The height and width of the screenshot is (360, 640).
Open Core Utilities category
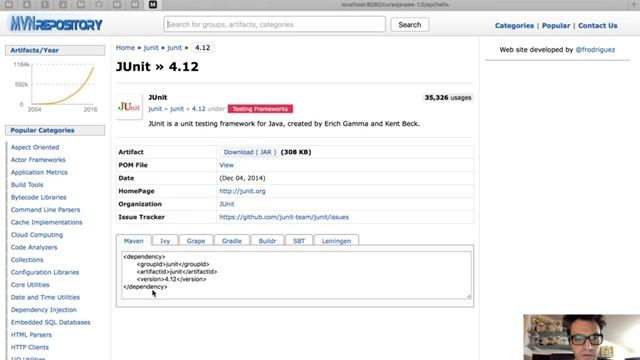(30, 285)
